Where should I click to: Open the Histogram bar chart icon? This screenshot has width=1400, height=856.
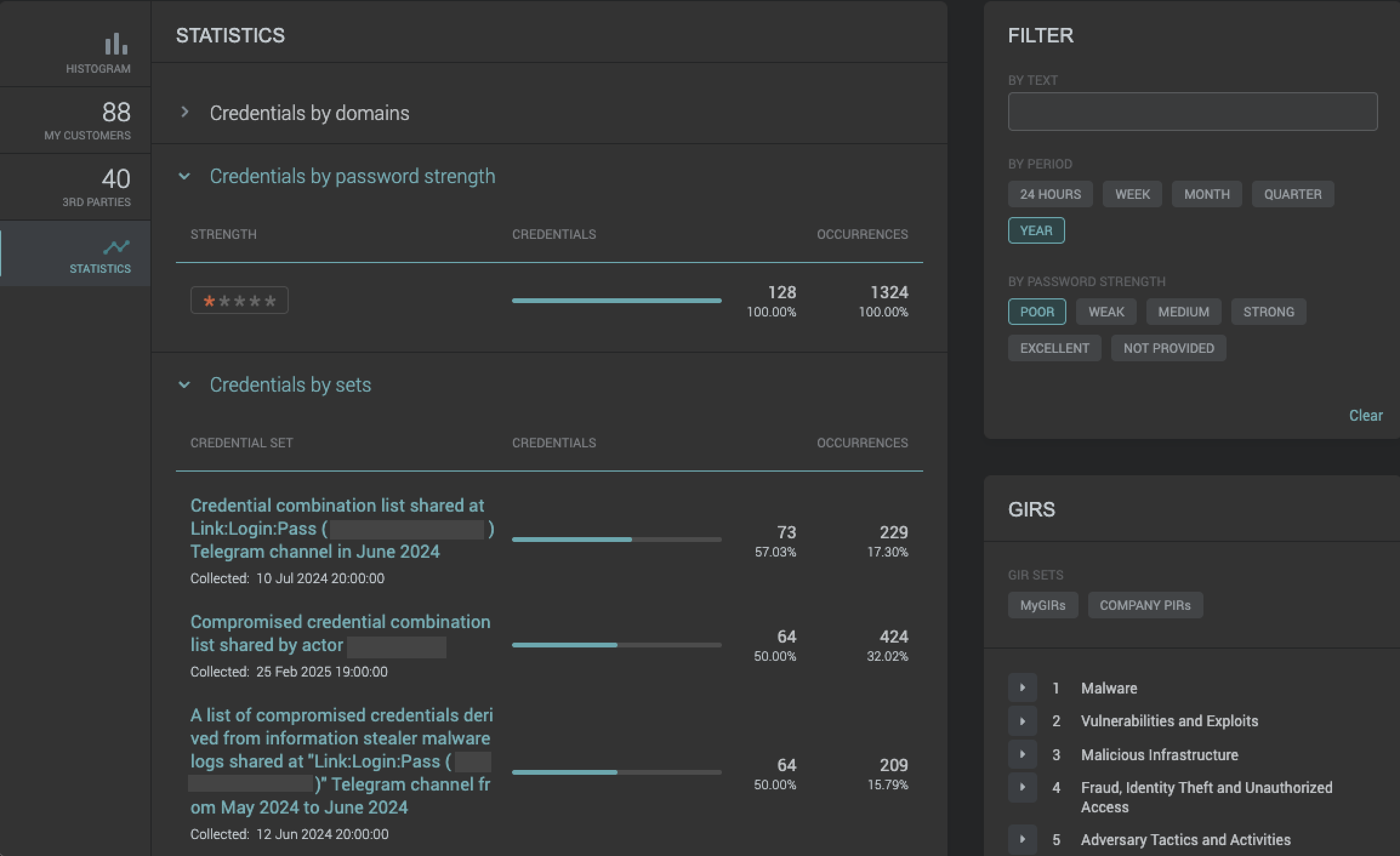click(x=116, y=44)
